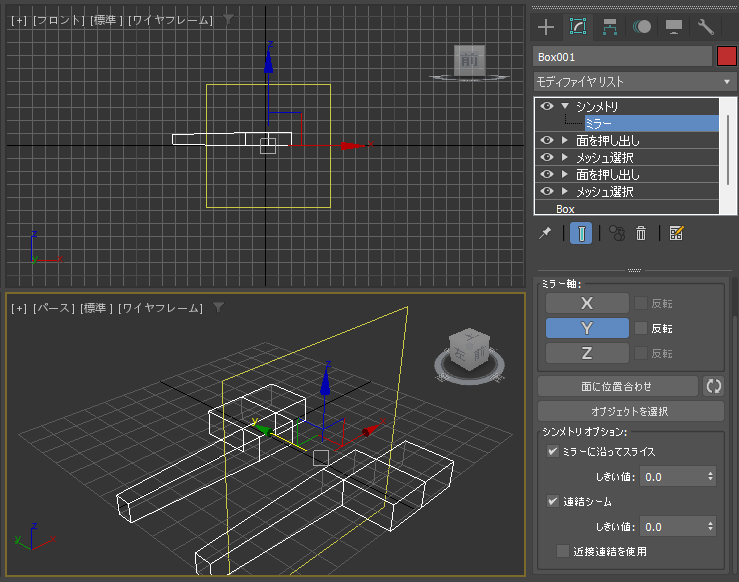Screen dimensions: 739x582
Task: Set mirror axis to Z
Action: 587,353
